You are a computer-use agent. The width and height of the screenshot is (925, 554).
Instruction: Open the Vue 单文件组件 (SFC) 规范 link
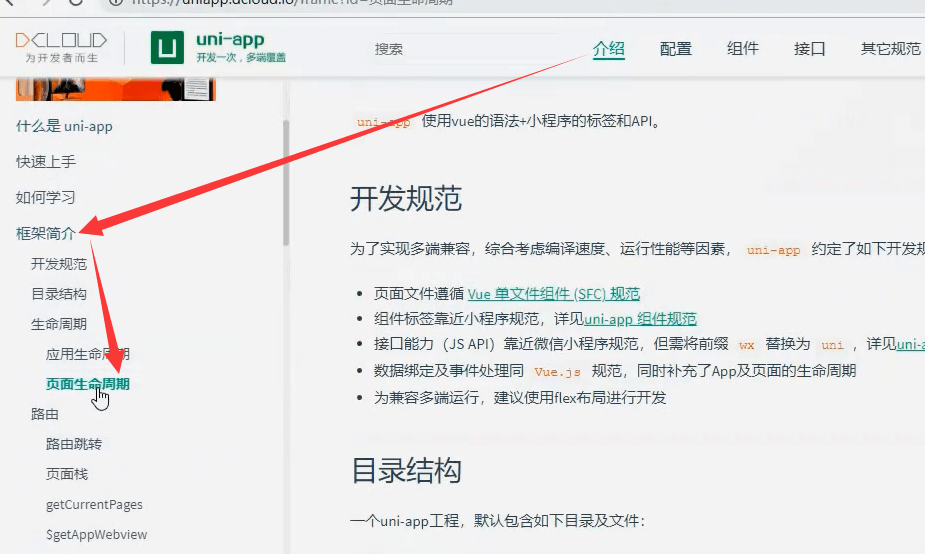tap(554, 294)
